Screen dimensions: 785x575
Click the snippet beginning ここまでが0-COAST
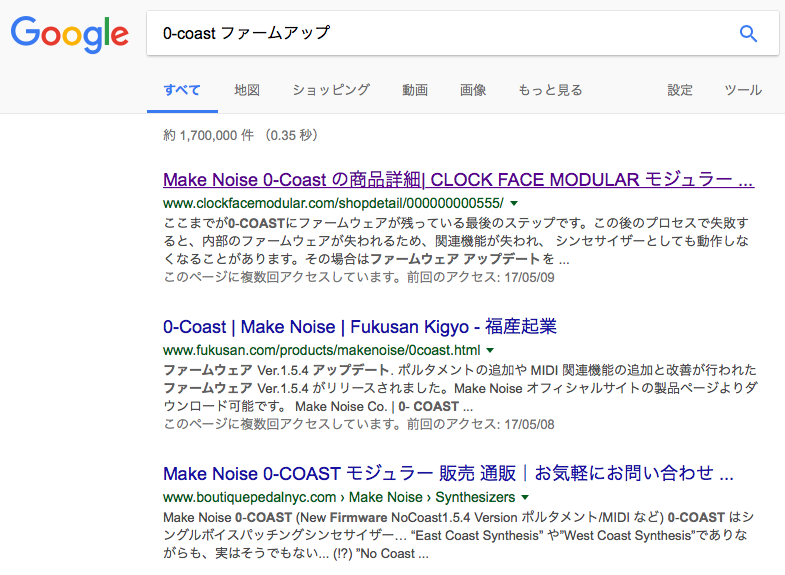[456, 241]
